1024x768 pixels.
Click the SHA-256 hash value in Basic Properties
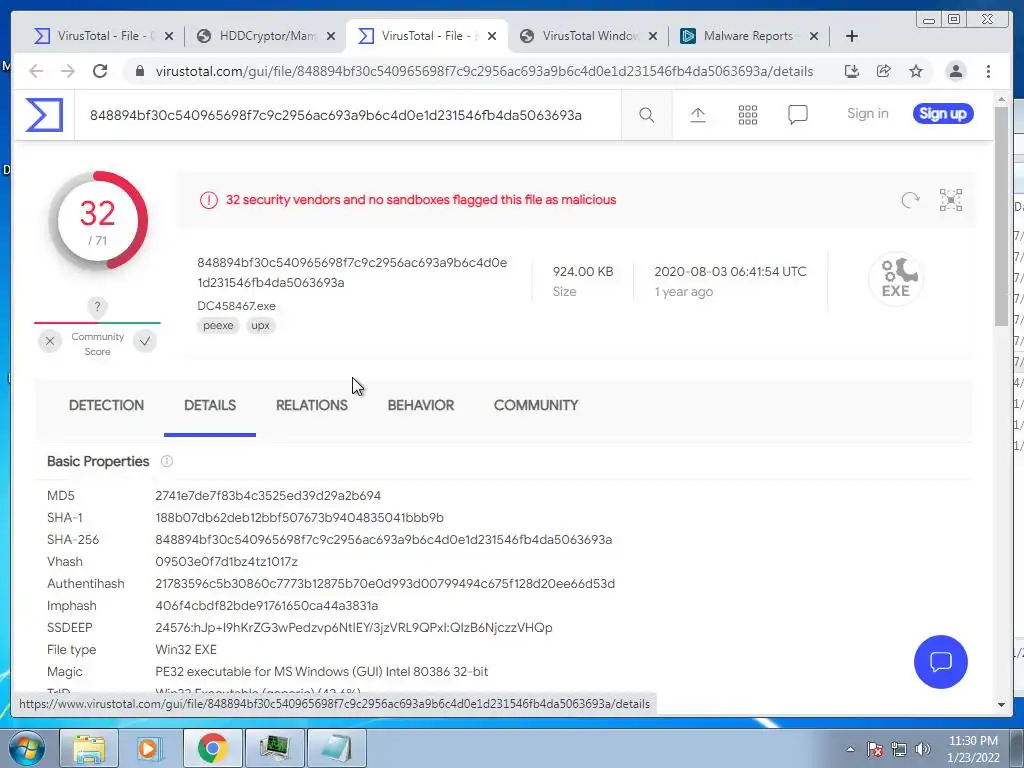[x=383, y=539]
